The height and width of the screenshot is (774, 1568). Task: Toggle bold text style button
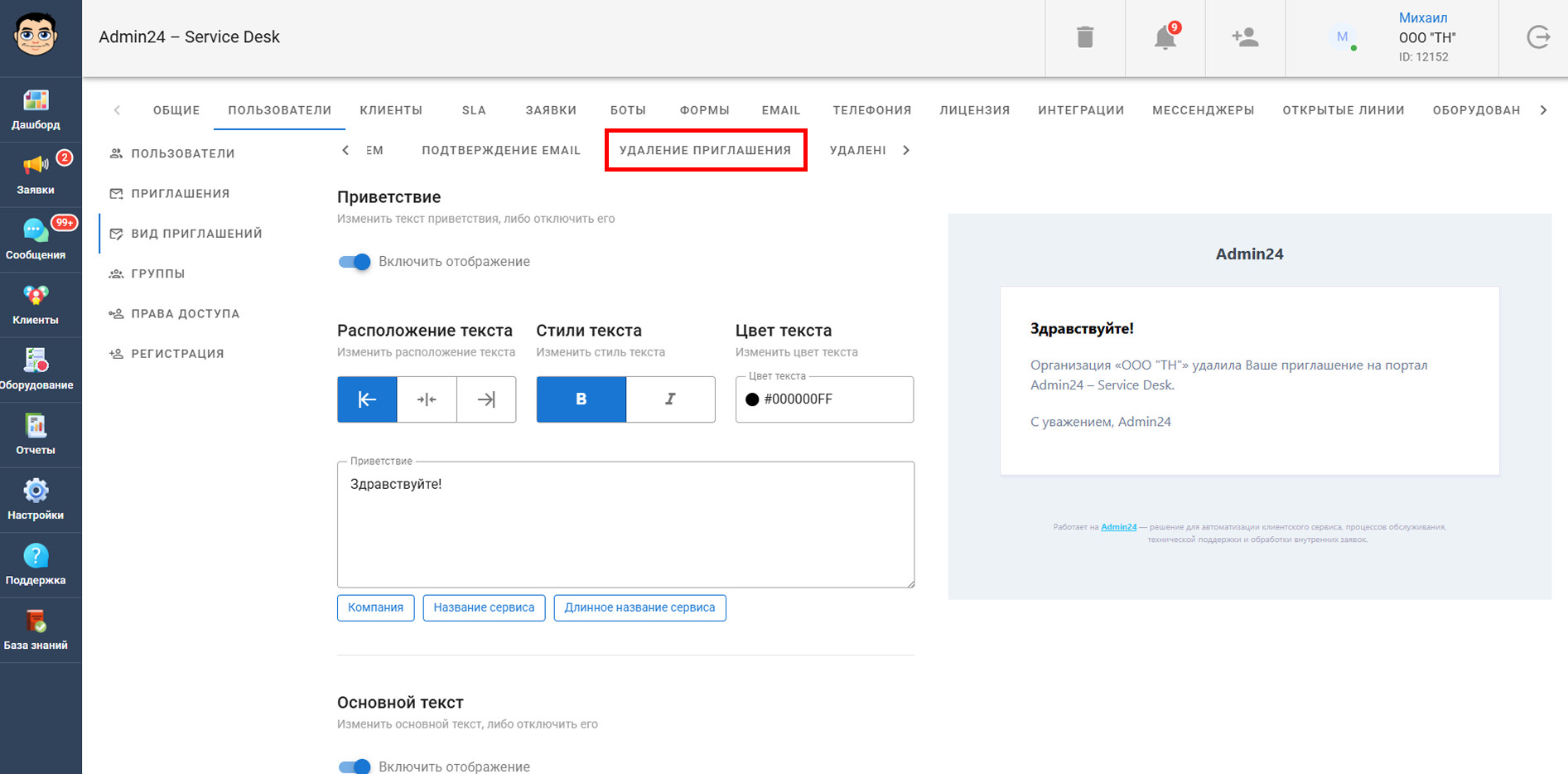581,399
